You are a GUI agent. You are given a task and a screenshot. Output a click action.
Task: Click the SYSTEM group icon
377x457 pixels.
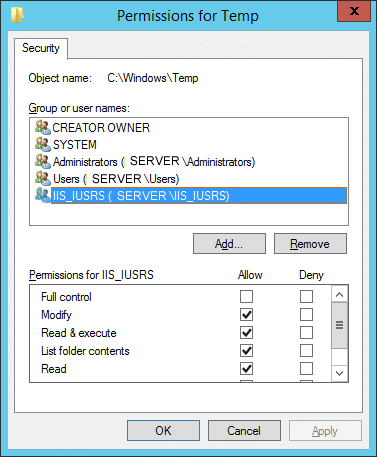43,144
